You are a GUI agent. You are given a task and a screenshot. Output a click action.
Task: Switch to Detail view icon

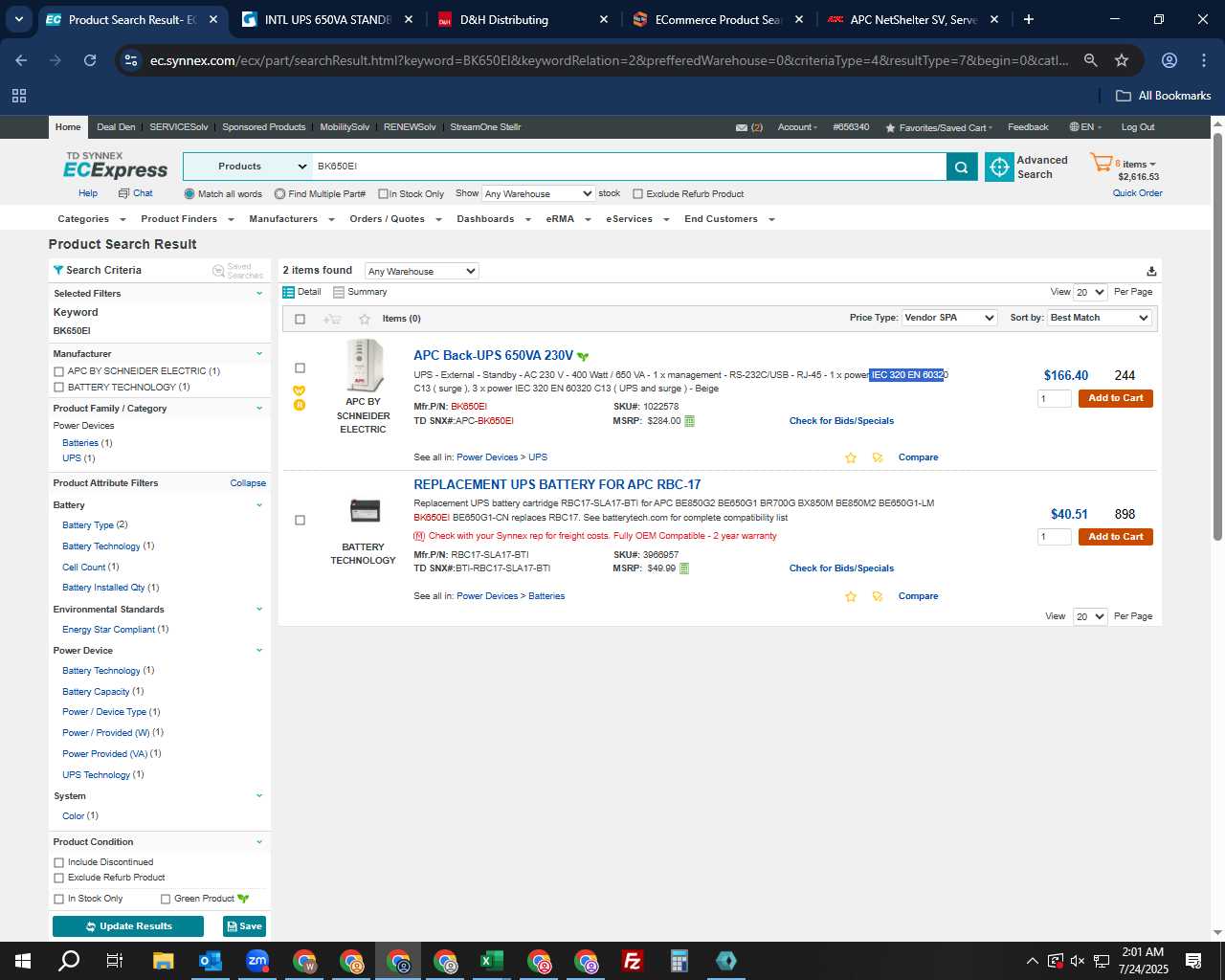click(x=289, y=292)
